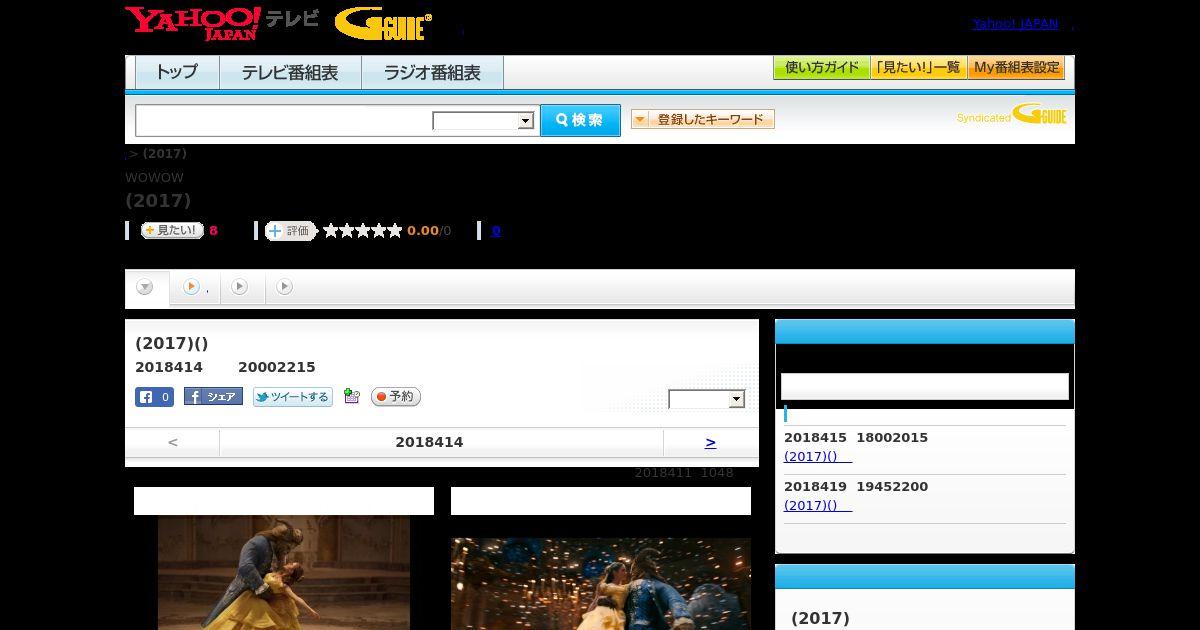Screen dimensions: 1200x630
Task: Switch to the トップ tab
Action: [177, 73]
